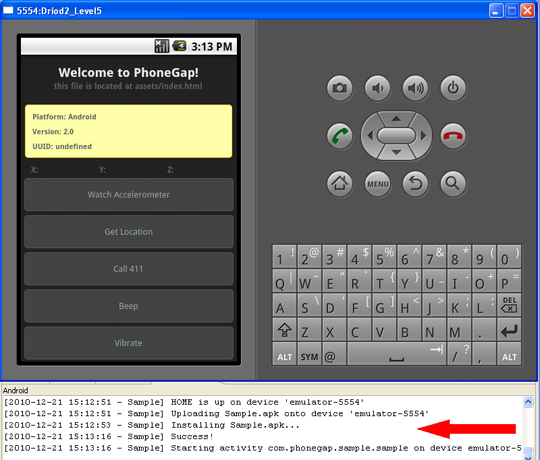This screenshot has height=460, width=540.
Task: Click the D-pad right arrow
Action: tap(423, 136)
